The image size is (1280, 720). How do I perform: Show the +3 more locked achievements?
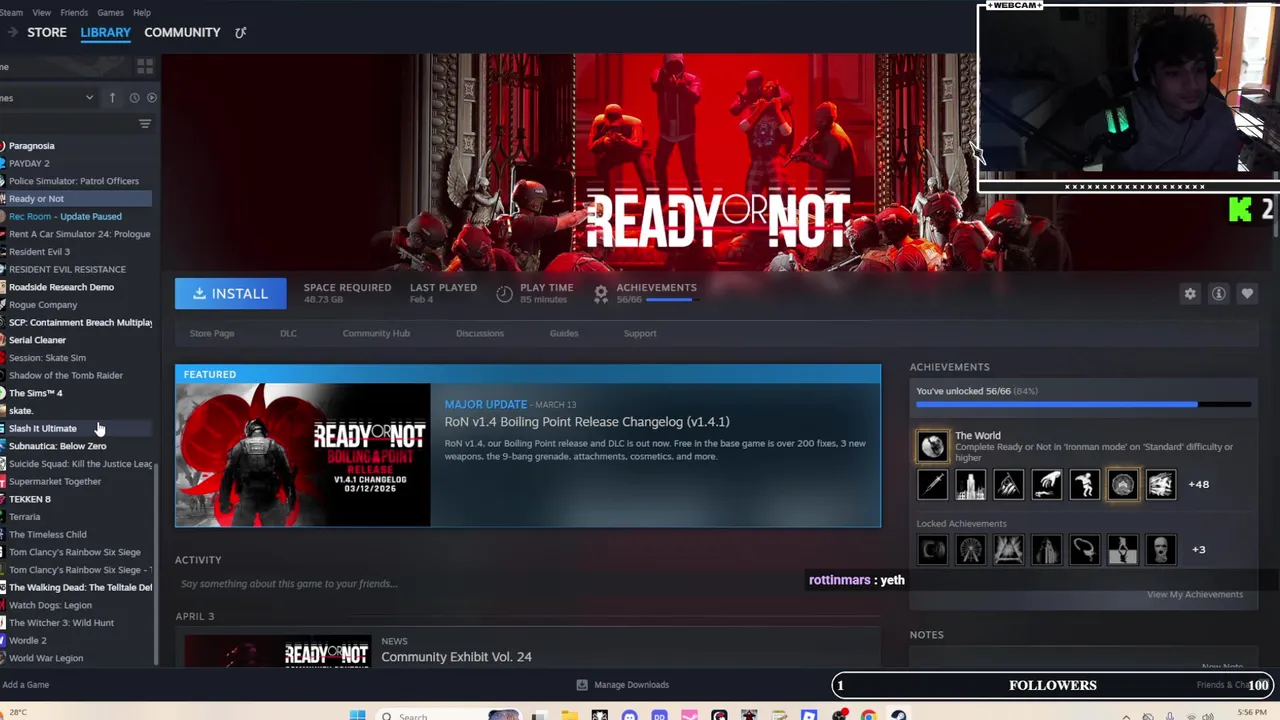point(1198,549)
